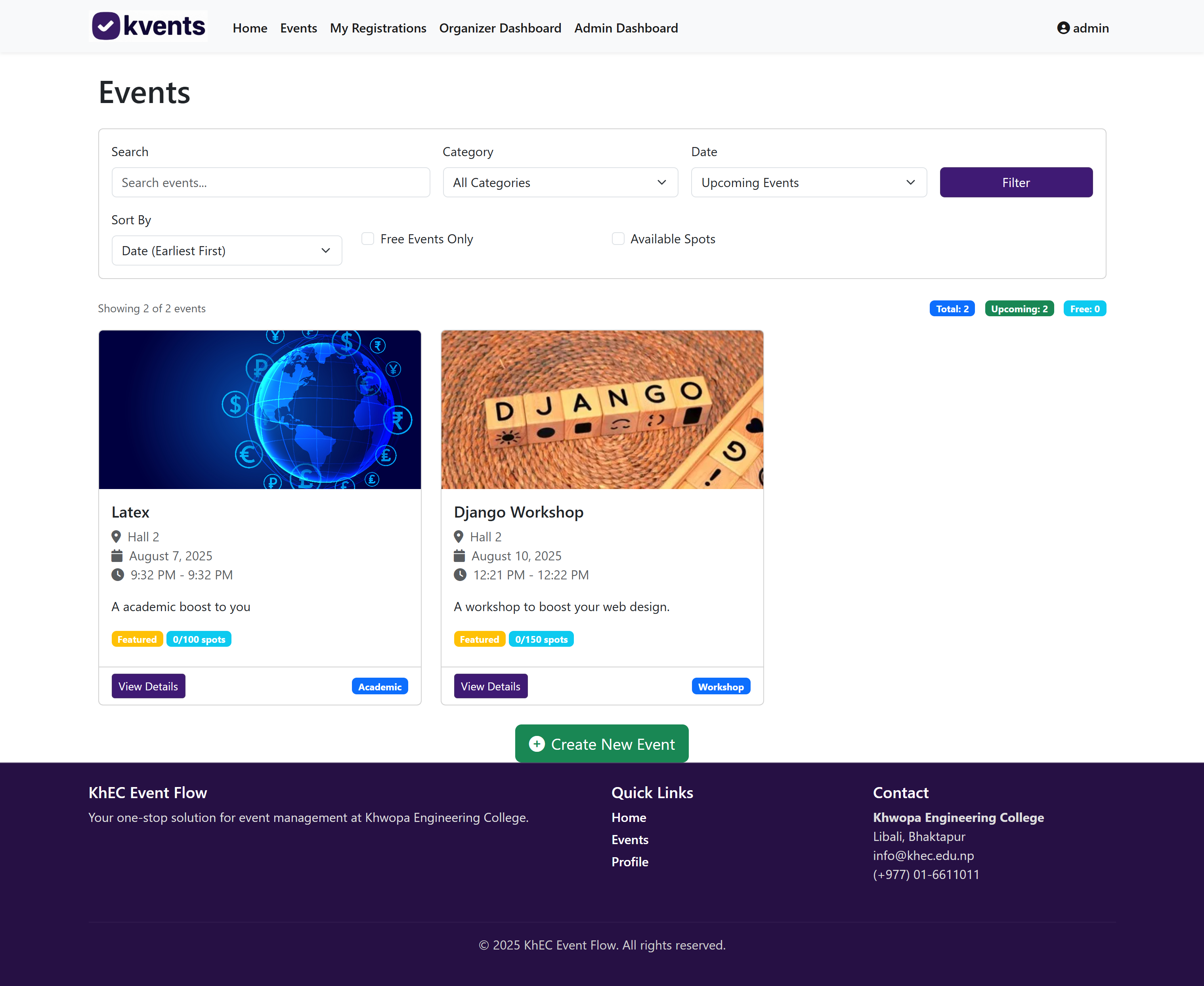Click the location pin on Django Workshop card
The width and height of the screenshot is (1204, 986).
(x=459, y=537)
